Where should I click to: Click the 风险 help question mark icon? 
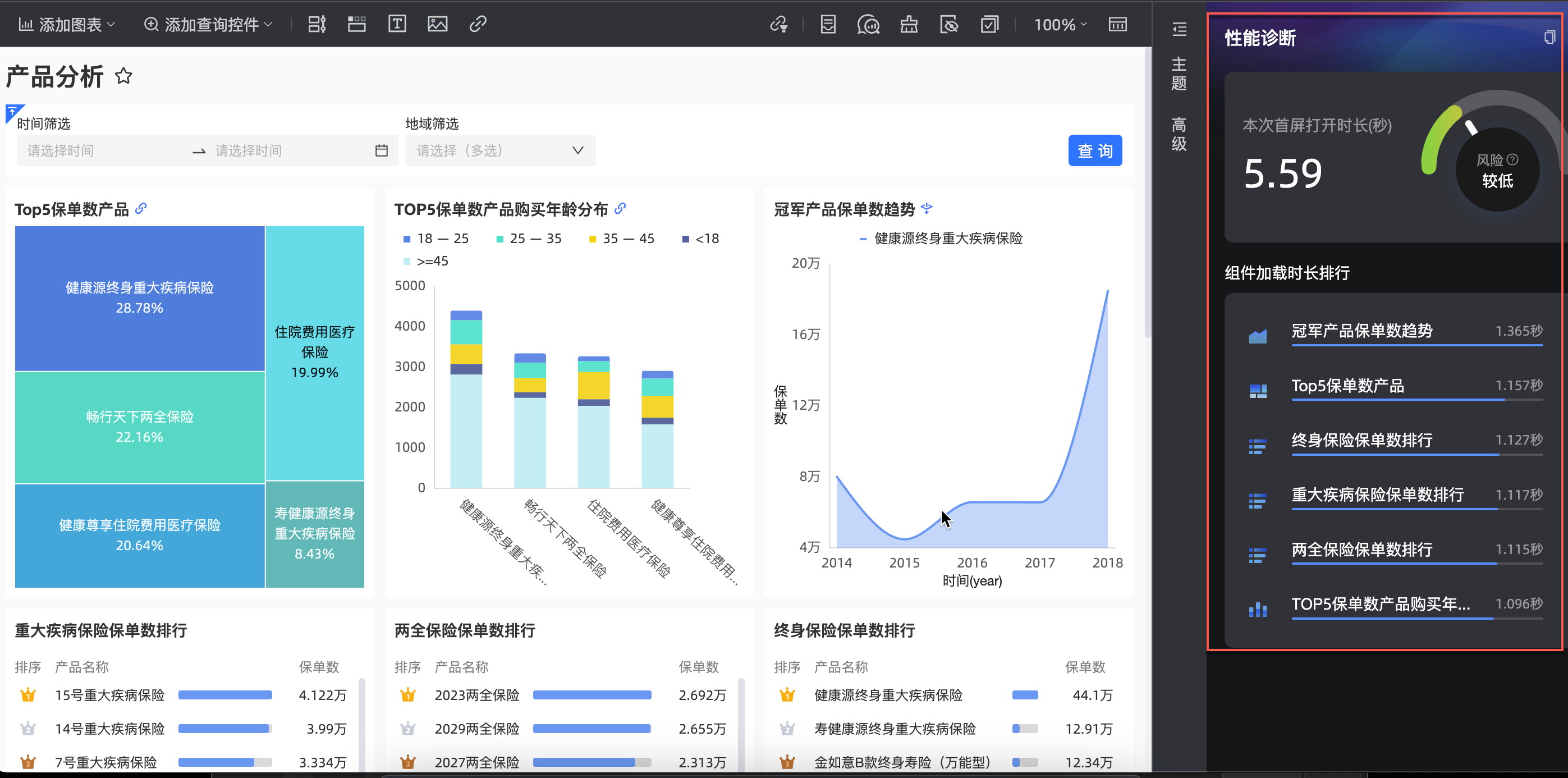pyautogui.click(x=1512, y=159)
